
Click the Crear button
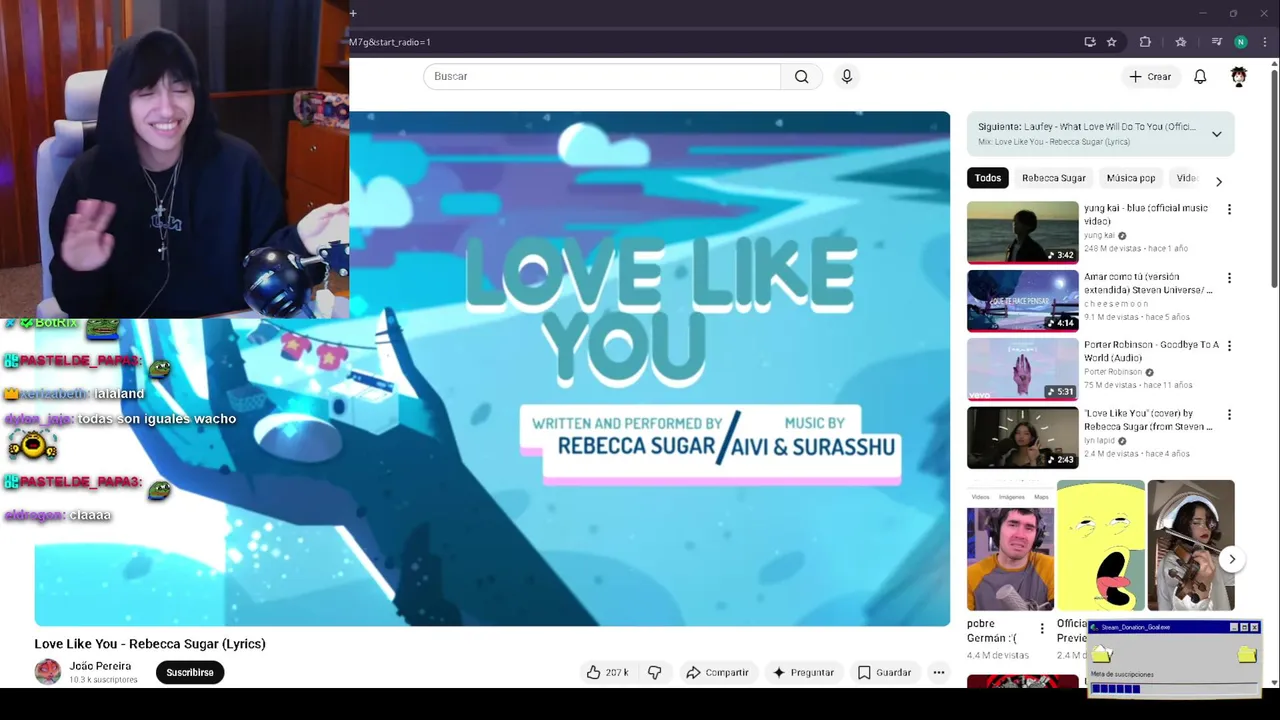pyautogui.click(x=1150, y=77)
